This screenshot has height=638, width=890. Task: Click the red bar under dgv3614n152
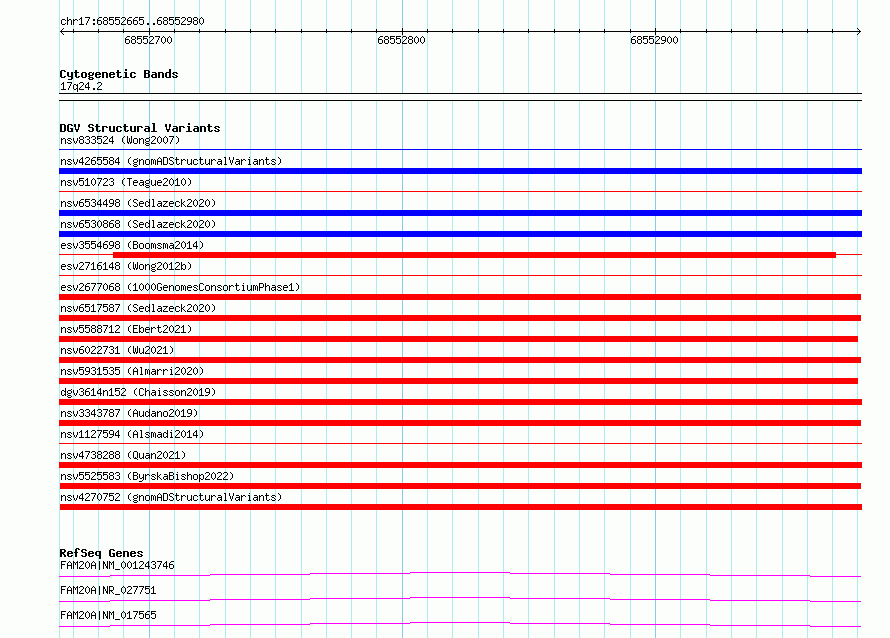(460, 402)
